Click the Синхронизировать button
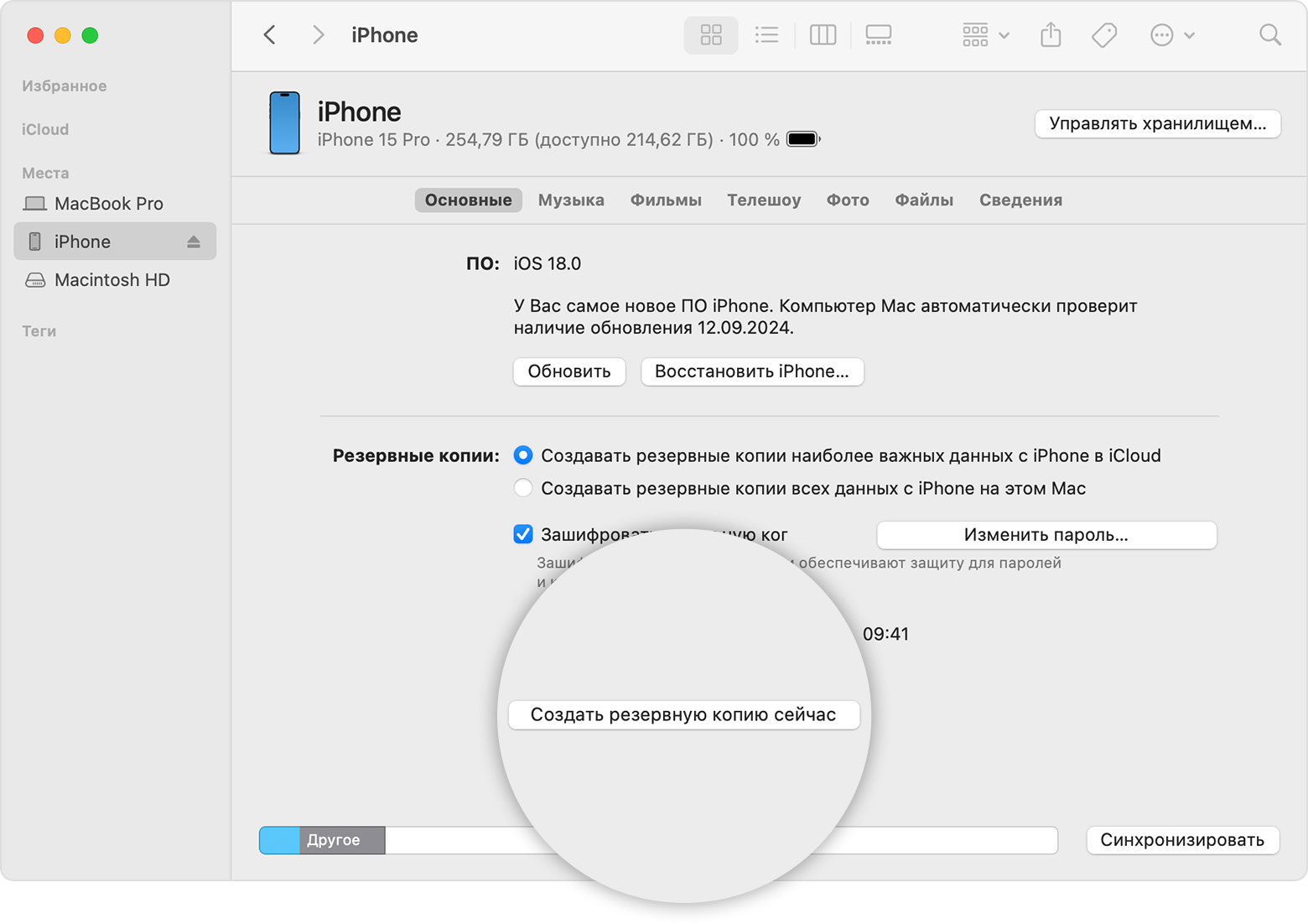The width and height of the screenshot is (1308, 924). [x=1182, y=840]
